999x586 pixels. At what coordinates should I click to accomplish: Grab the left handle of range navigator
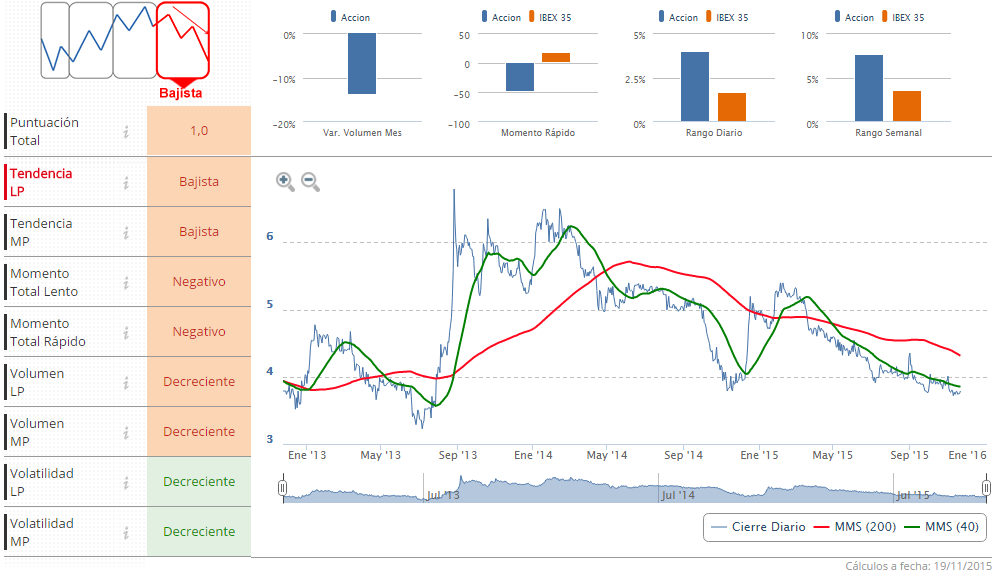point(283,488)
